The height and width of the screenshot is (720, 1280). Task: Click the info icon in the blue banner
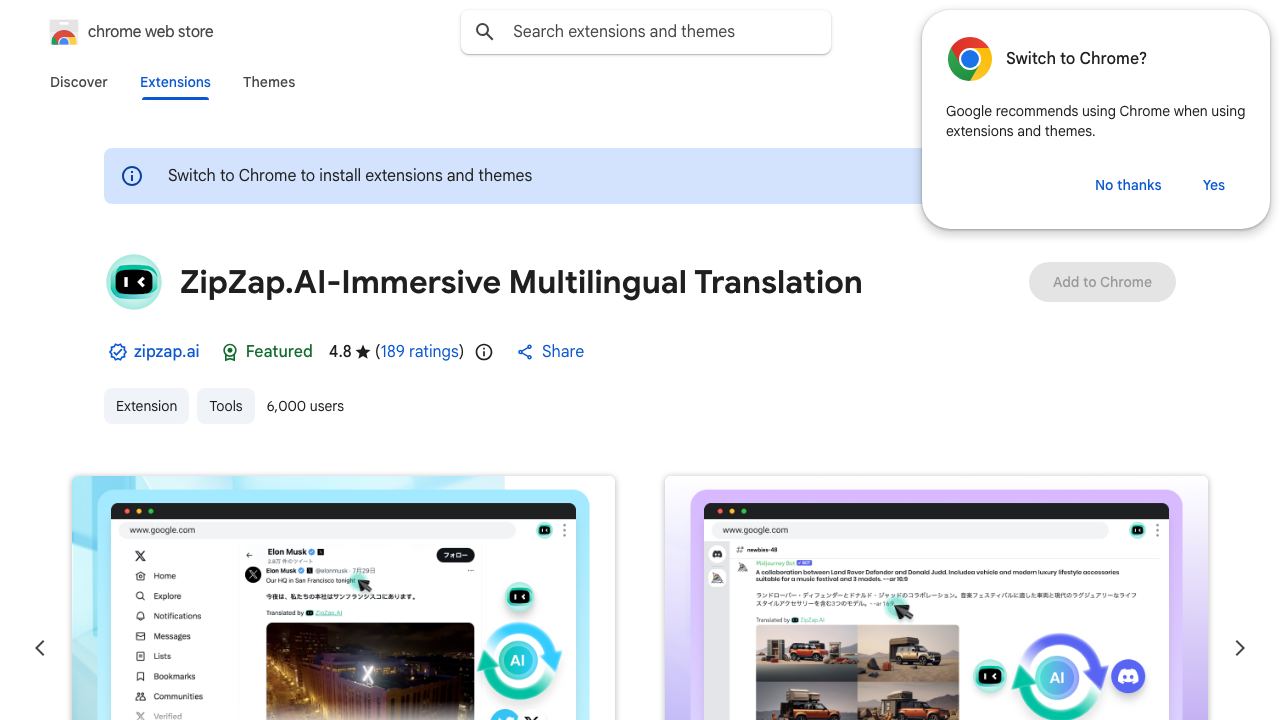[x=132, y=176]
